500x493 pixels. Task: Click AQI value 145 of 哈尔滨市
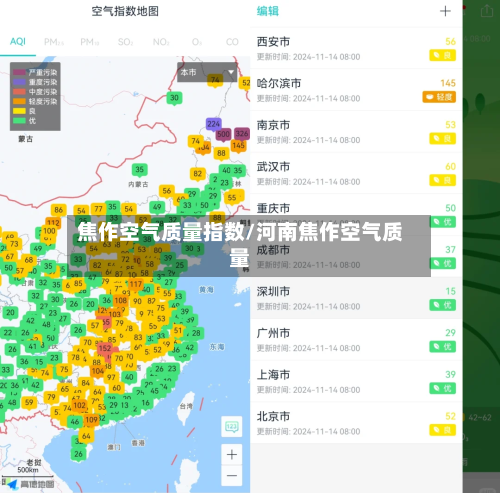pyautogui.click(x=448, y=83)
